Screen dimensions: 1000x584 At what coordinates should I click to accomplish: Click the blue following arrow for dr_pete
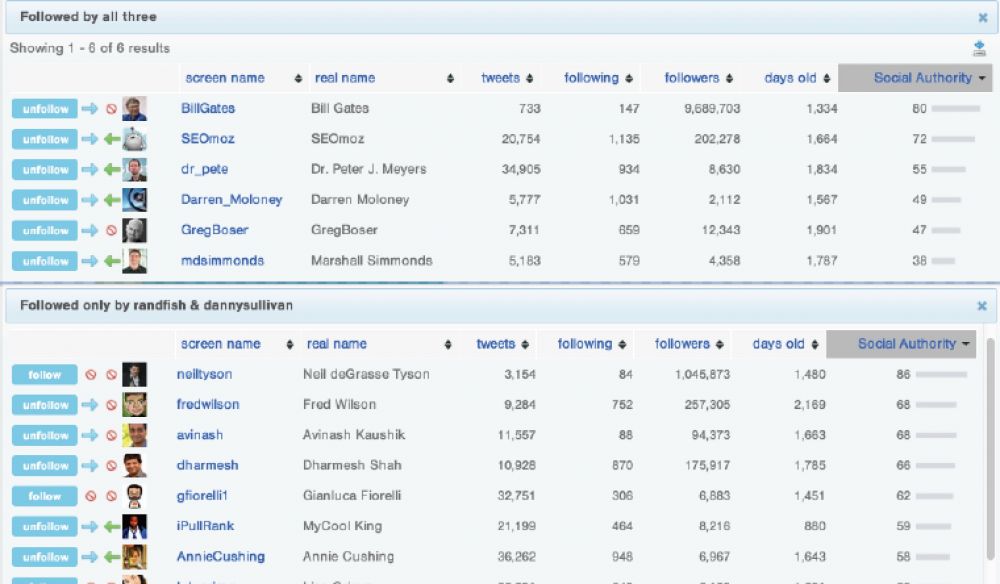90,170
